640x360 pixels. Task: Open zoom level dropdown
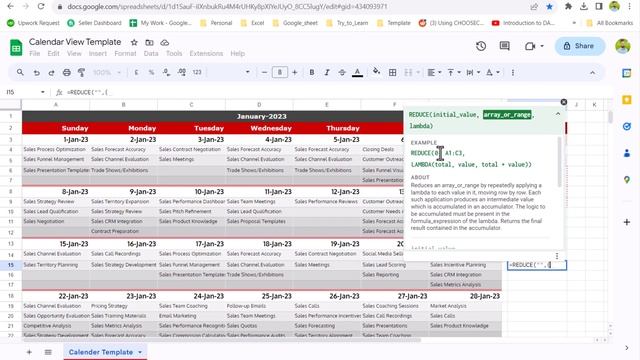tap(107, 72)
